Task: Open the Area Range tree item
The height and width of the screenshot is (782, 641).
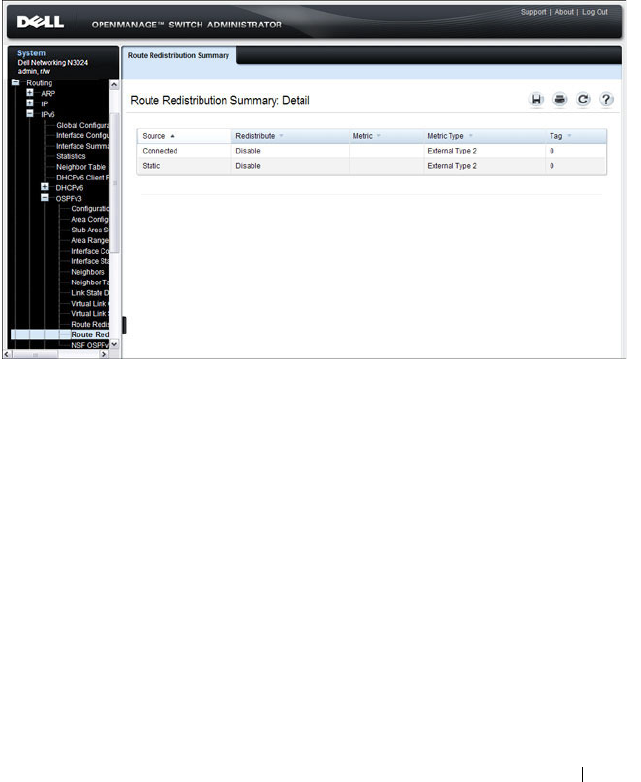Action: point(90,240)
